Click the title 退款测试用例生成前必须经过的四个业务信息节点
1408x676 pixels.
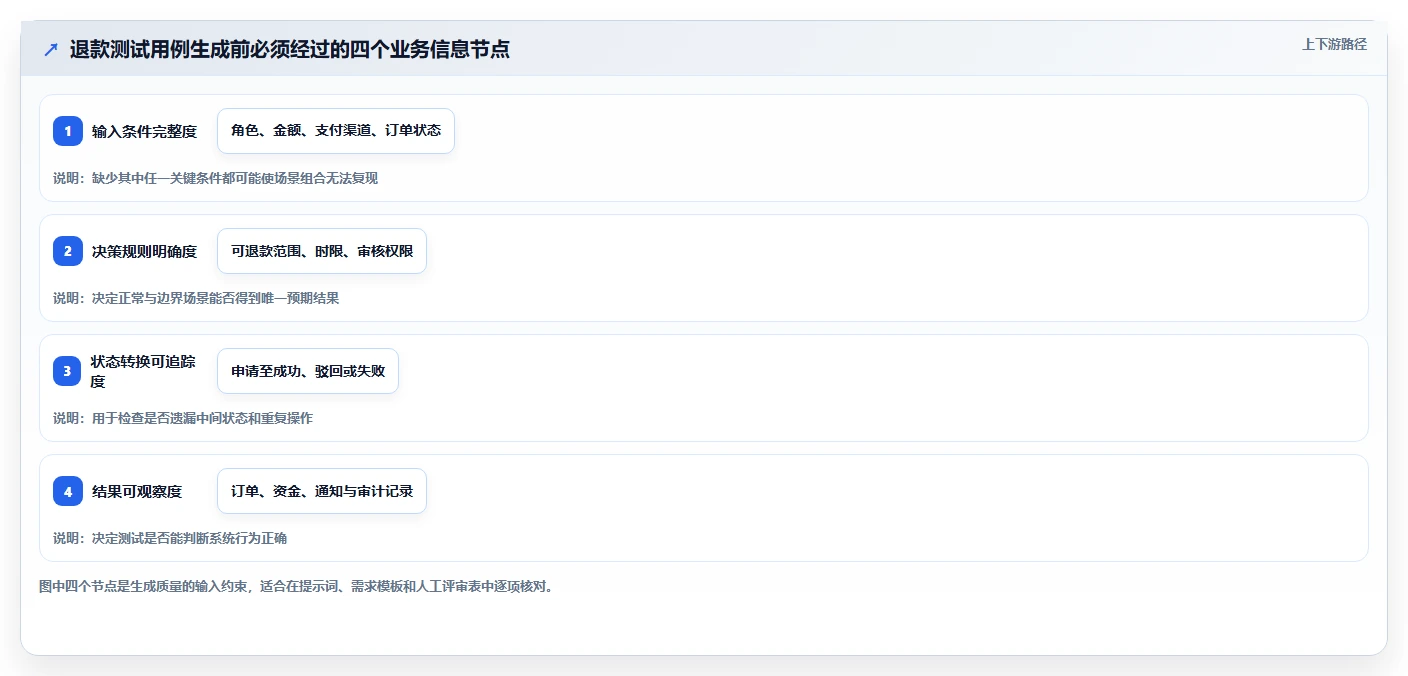[290, 50]
